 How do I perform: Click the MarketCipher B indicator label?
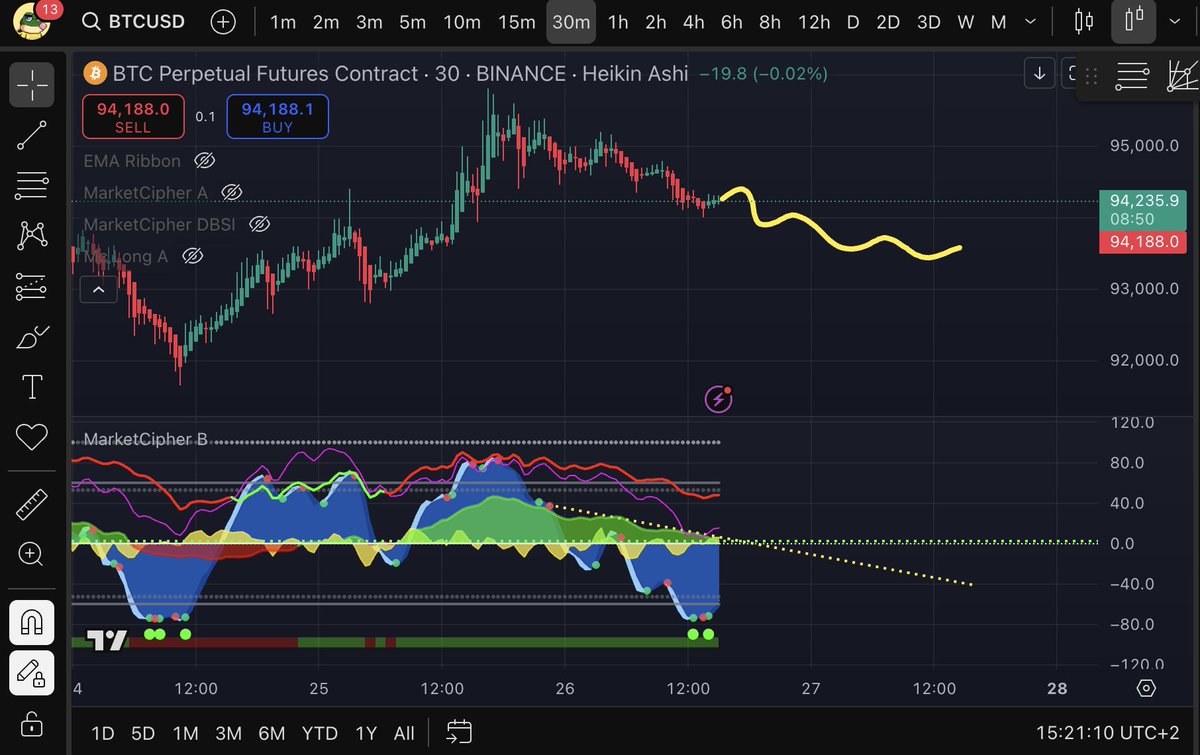(146, 438)
